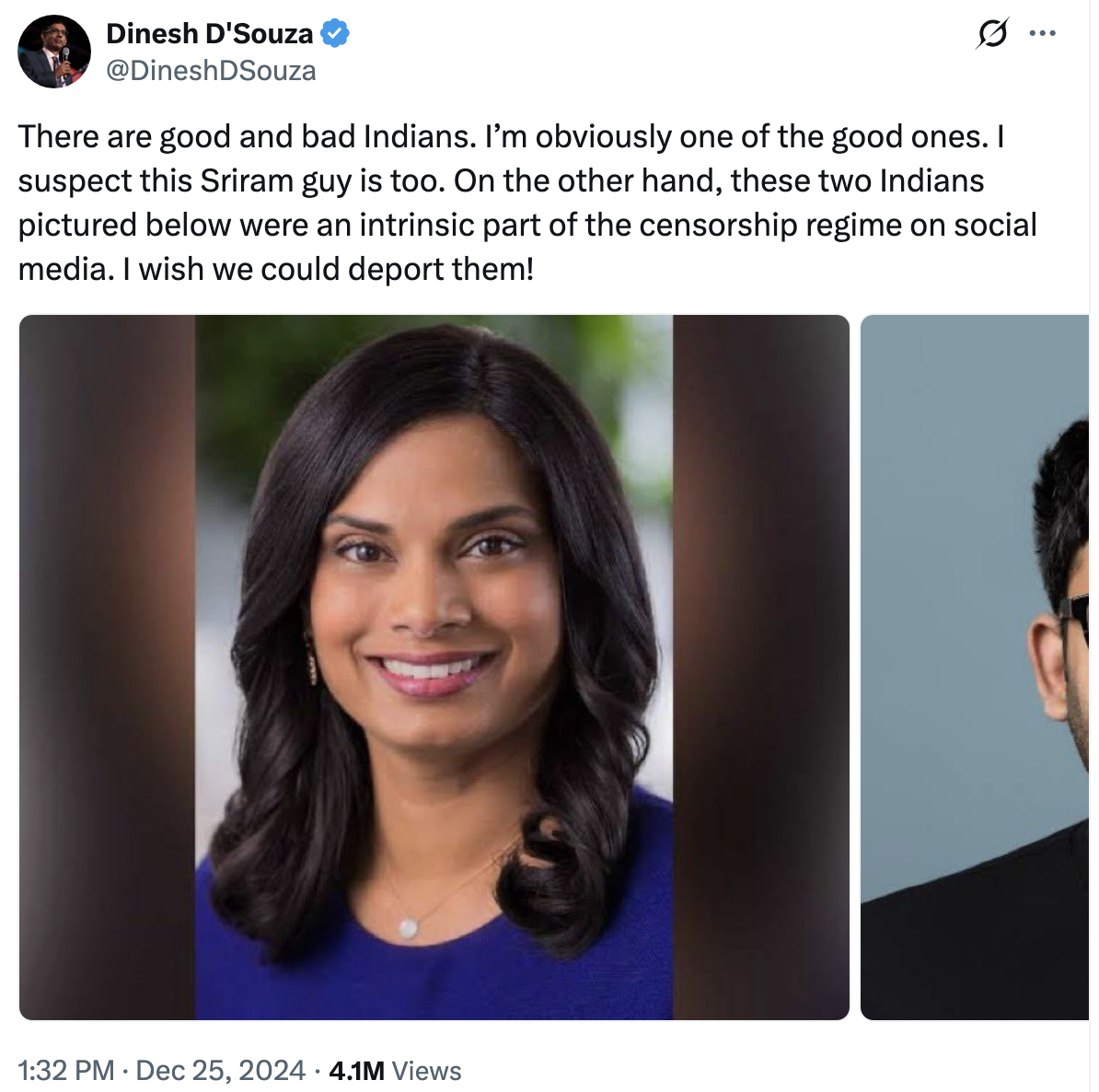Click the Views label beside 4.1M
Viewport: 1099px width, 1092px height.
point(426,1071)
